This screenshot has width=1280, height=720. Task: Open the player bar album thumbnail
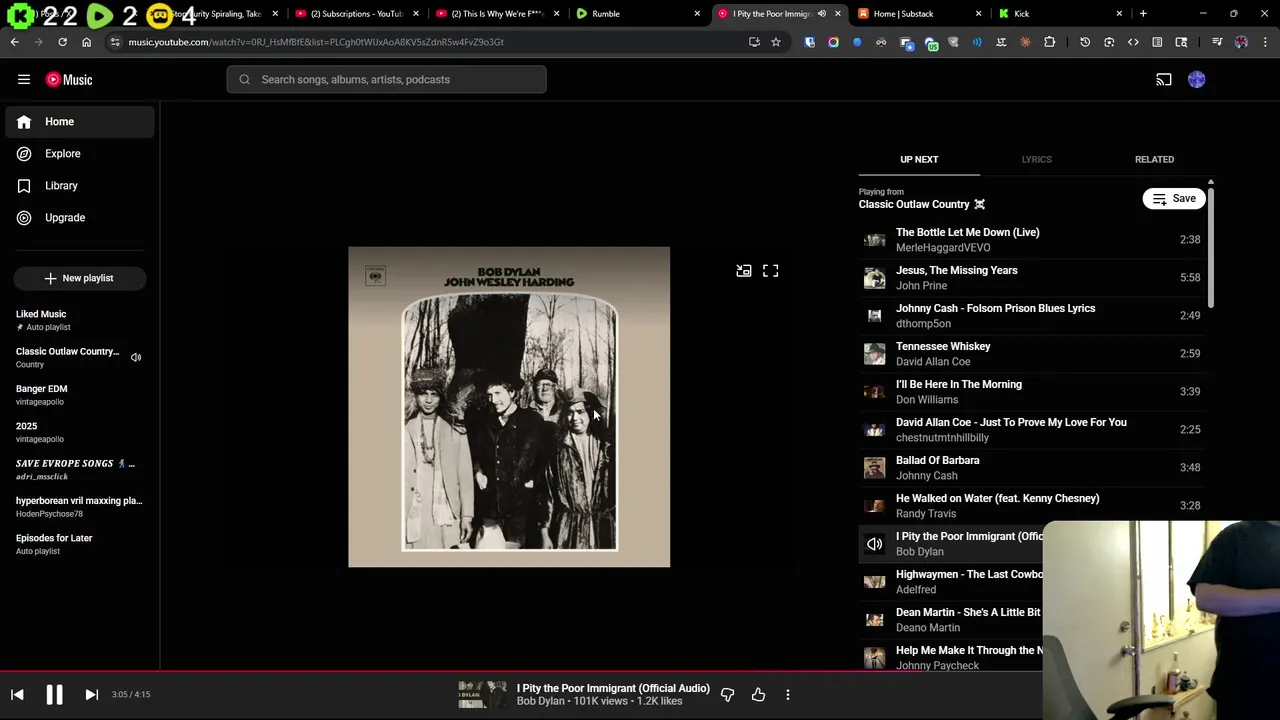pyautogui.click(x=483, y=694)
